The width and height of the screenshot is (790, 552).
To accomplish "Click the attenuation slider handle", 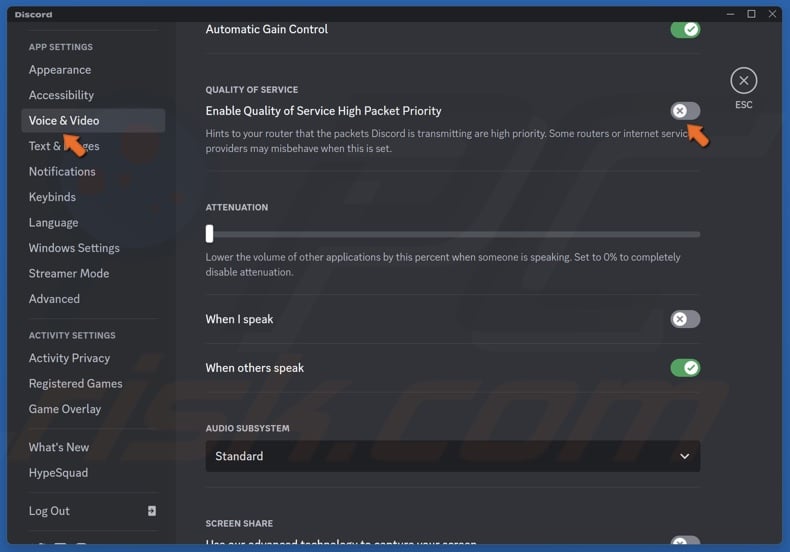I will pos(209,234).
